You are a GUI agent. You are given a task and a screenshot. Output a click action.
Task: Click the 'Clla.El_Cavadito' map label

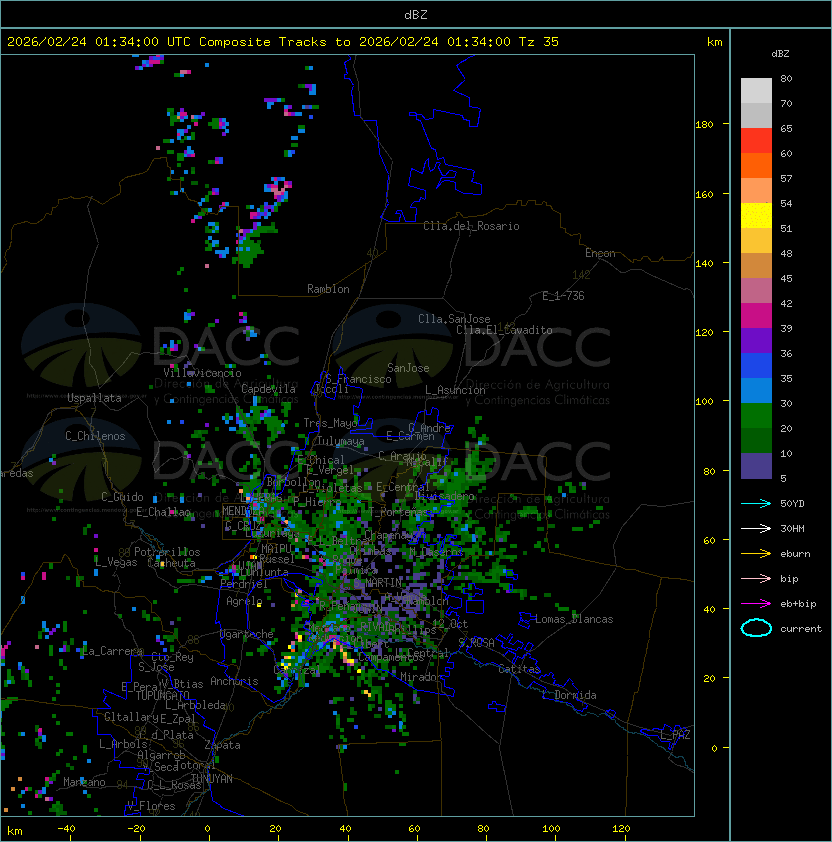click(504, 330)
